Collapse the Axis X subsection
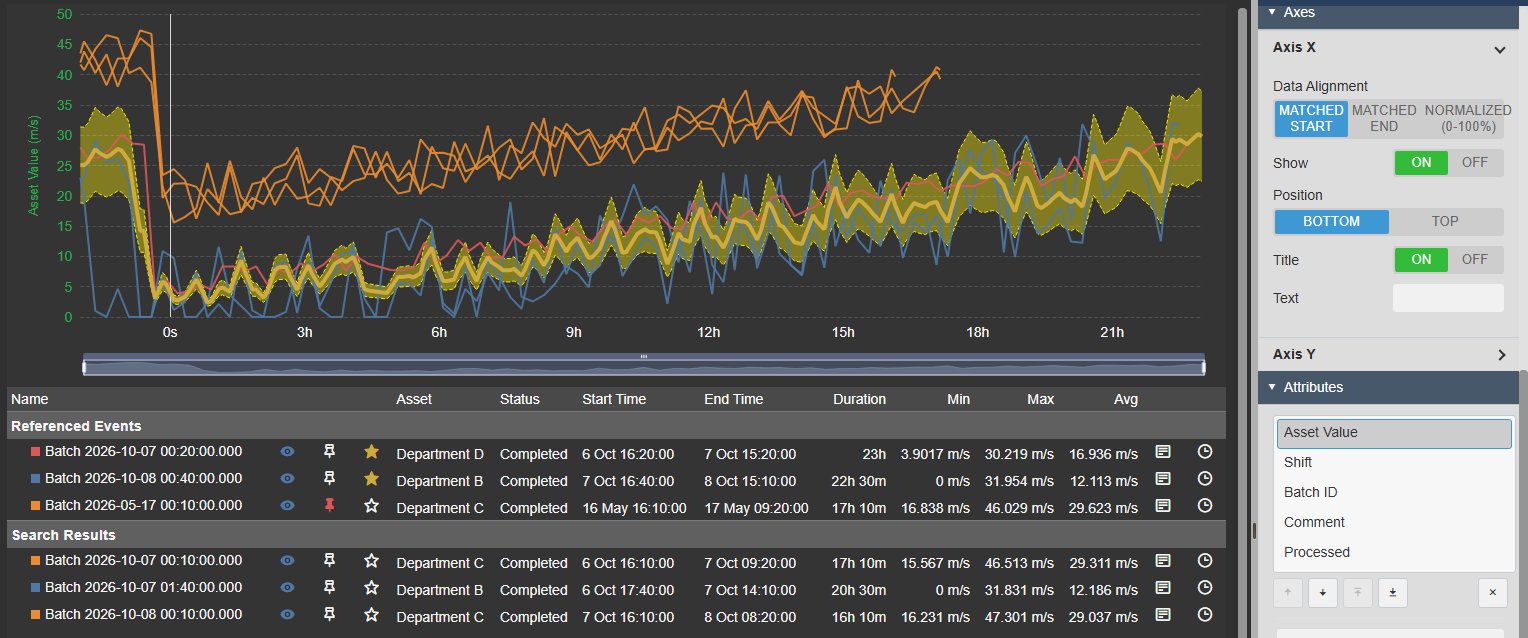 pyautogui.click(x=1499, y=48)
